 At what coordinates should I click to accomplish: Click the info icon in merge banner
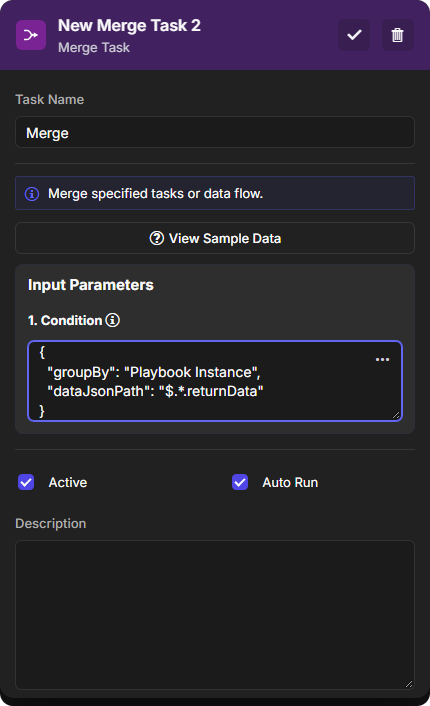click(x=32, y=194)
